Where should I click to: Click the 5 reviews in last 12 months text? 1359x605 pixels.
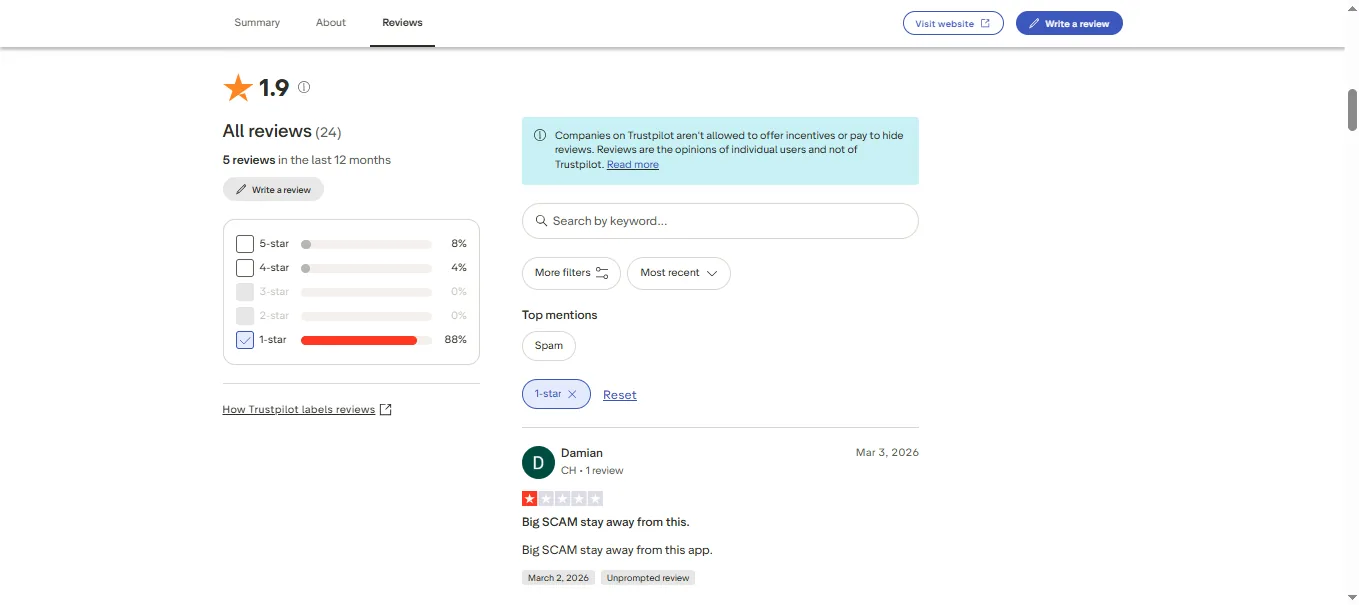[x=307, y=160]
